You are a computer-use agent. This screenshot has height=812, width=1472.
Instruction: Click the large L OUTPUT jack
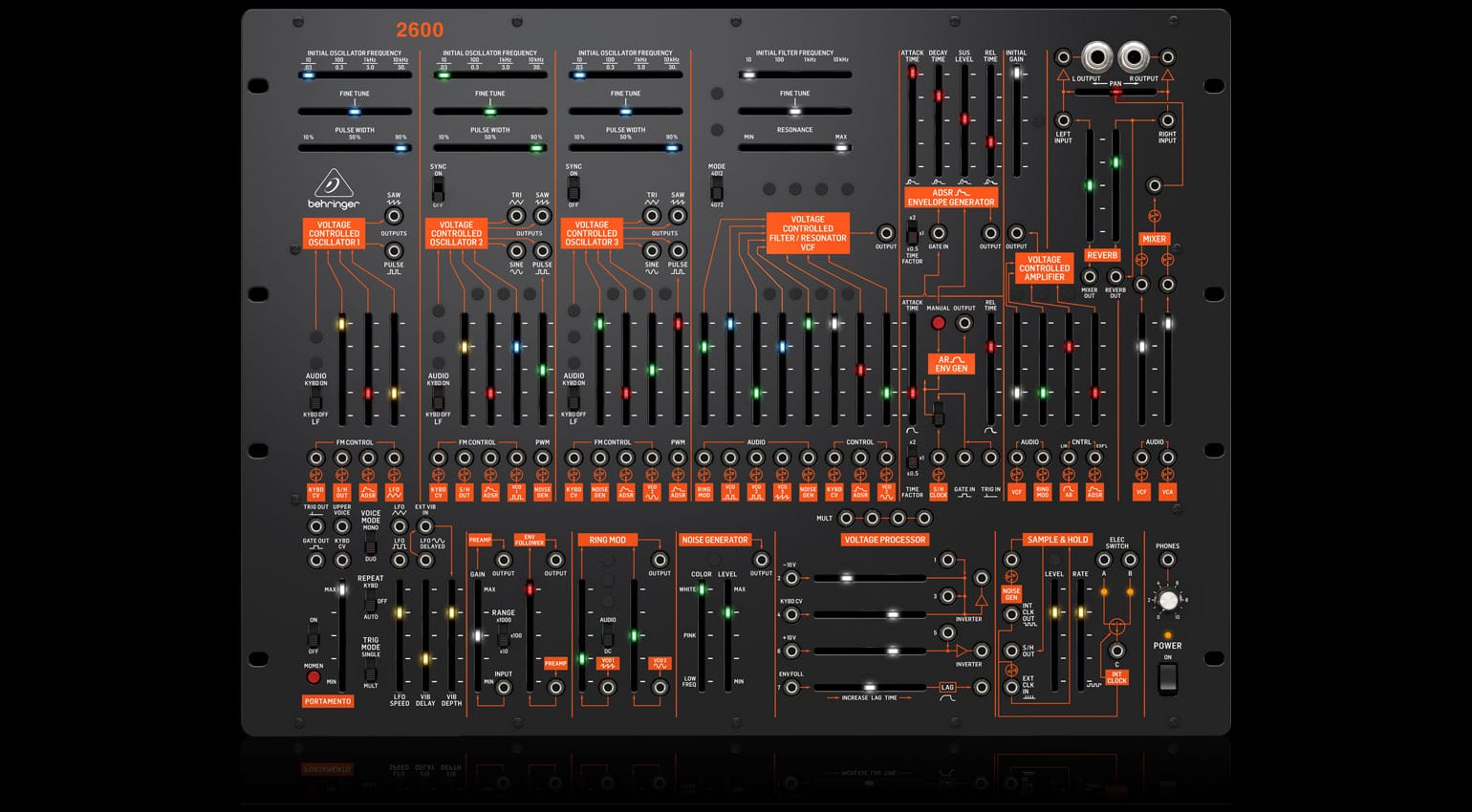pos(1097,56)
